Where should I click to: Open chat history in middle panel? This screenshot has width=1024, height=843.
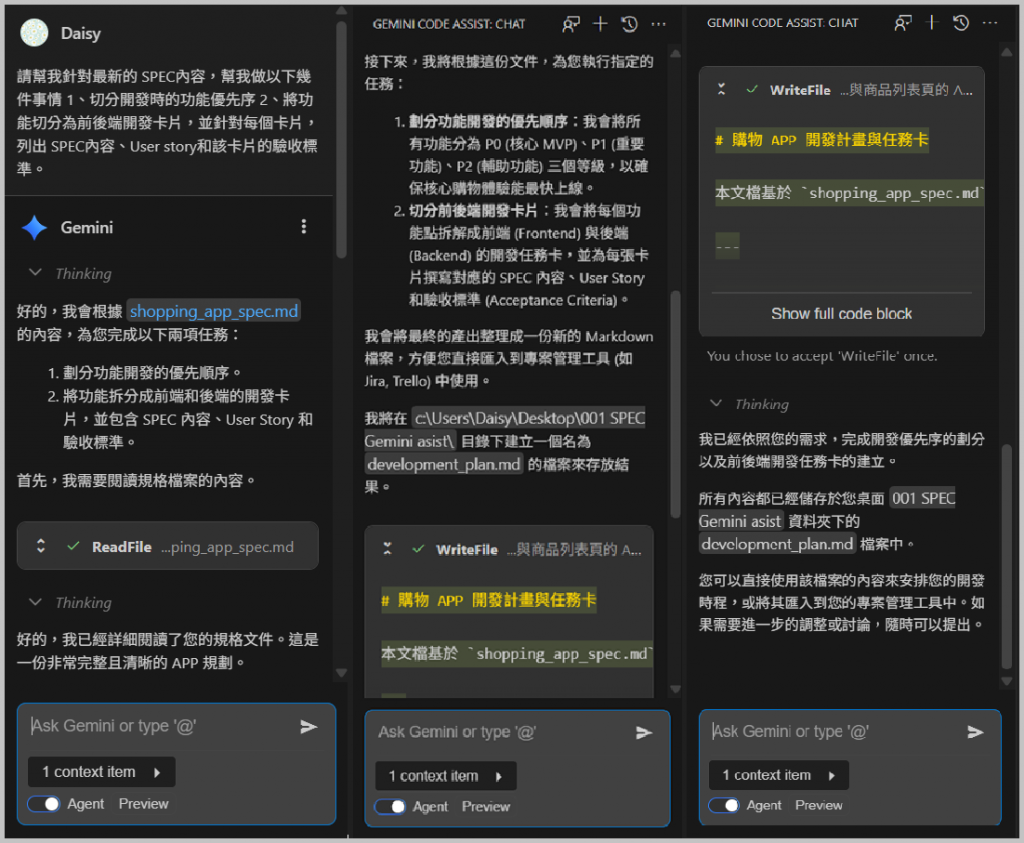pyautogui.click(x=630, y=24)
